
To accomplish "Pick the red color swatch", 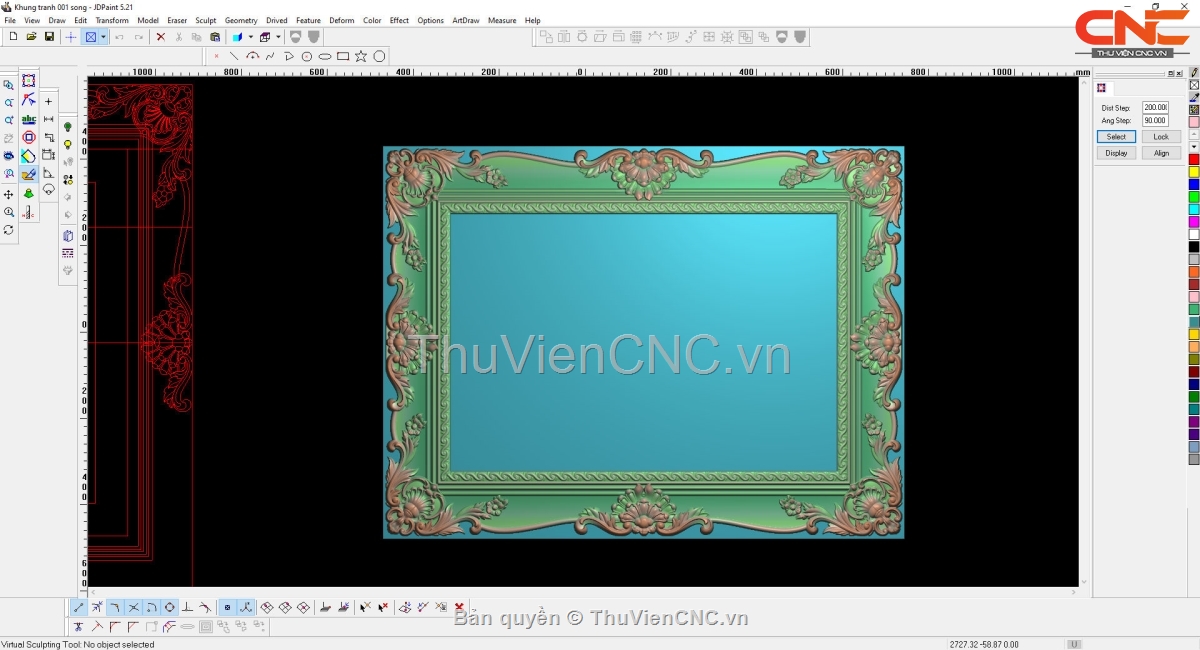I will point(1194,160).
